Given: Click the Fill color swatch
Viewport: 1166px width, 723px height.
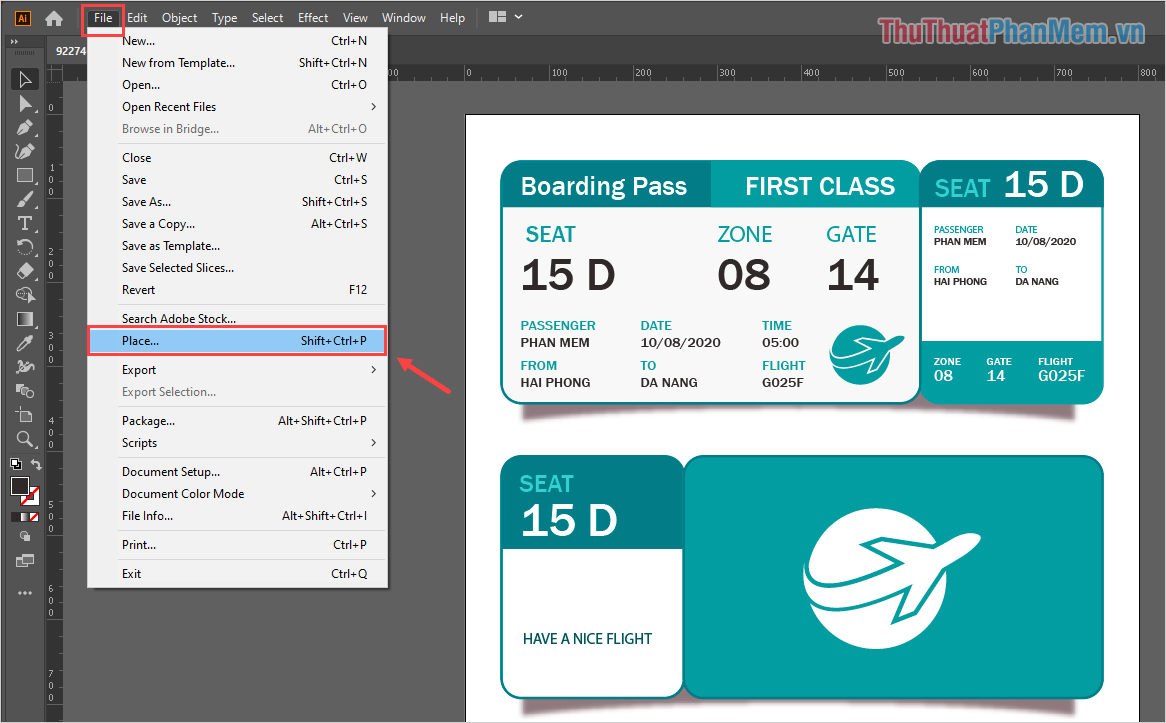Looking at the screenshot, I should pos(20,486).
